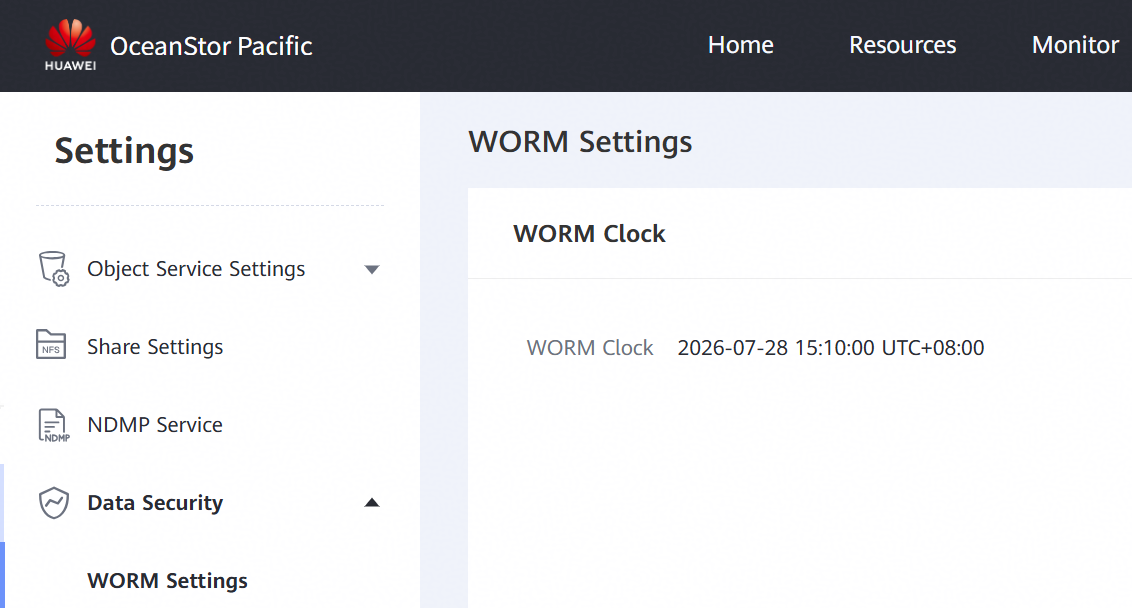This screenshot has width=1132, height=608.
Task: Click the NDMP Service document icon
Action: point(53,425)
